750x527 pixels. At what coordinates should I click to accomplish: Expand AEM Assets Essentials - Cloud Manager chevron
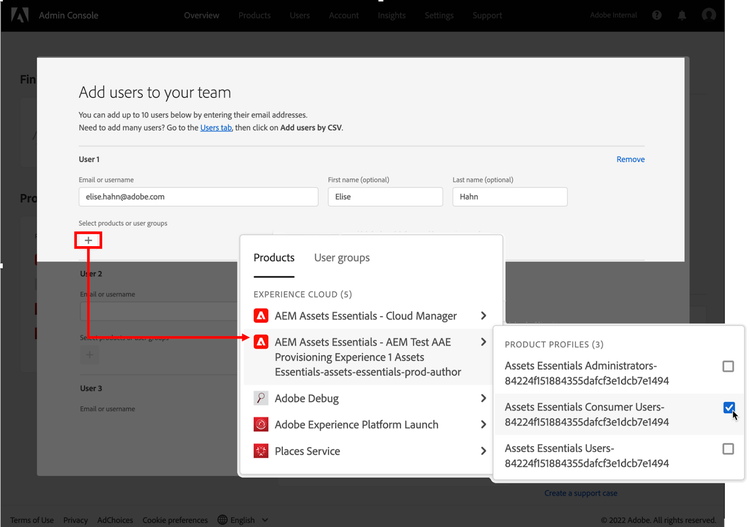pyautogui.click(x=483, y=316)
